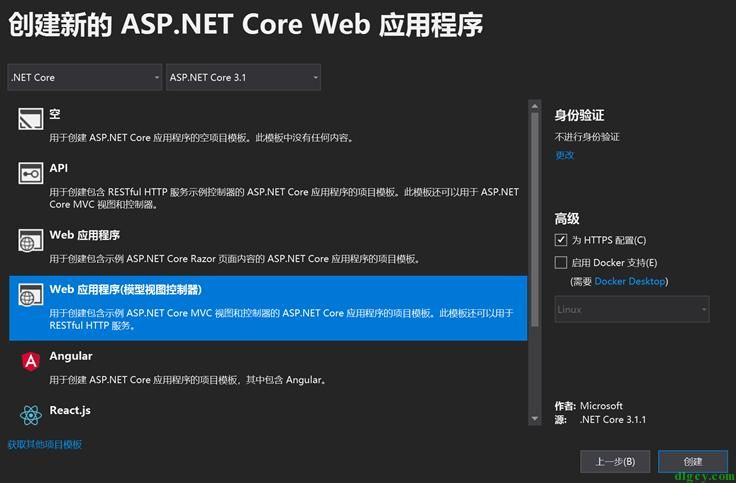Screen dimensions: 736x483
Task: Select the 空 template title
Action: click(55, 114)
